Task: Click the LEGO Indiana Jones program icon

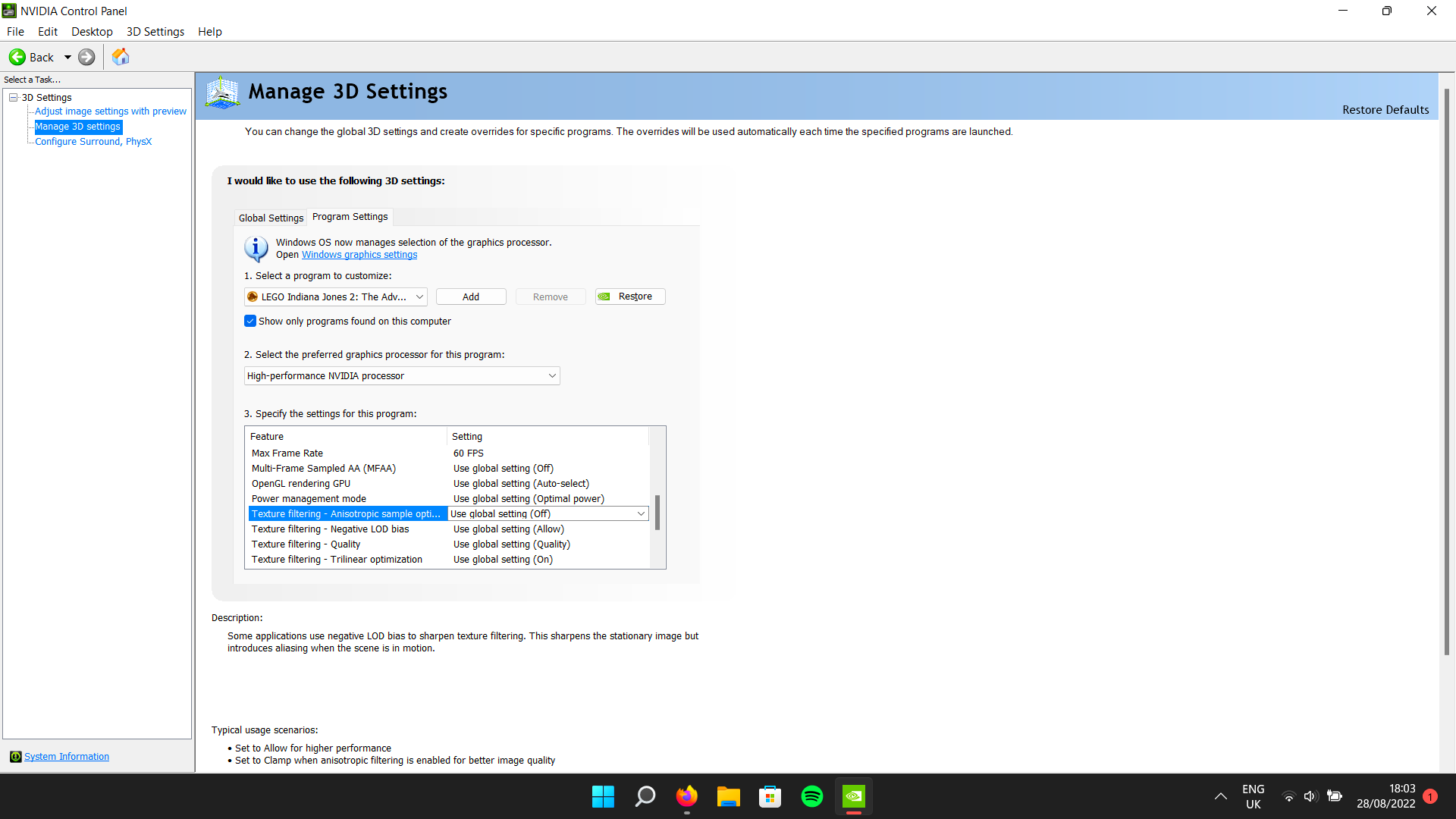Action: 253,297
